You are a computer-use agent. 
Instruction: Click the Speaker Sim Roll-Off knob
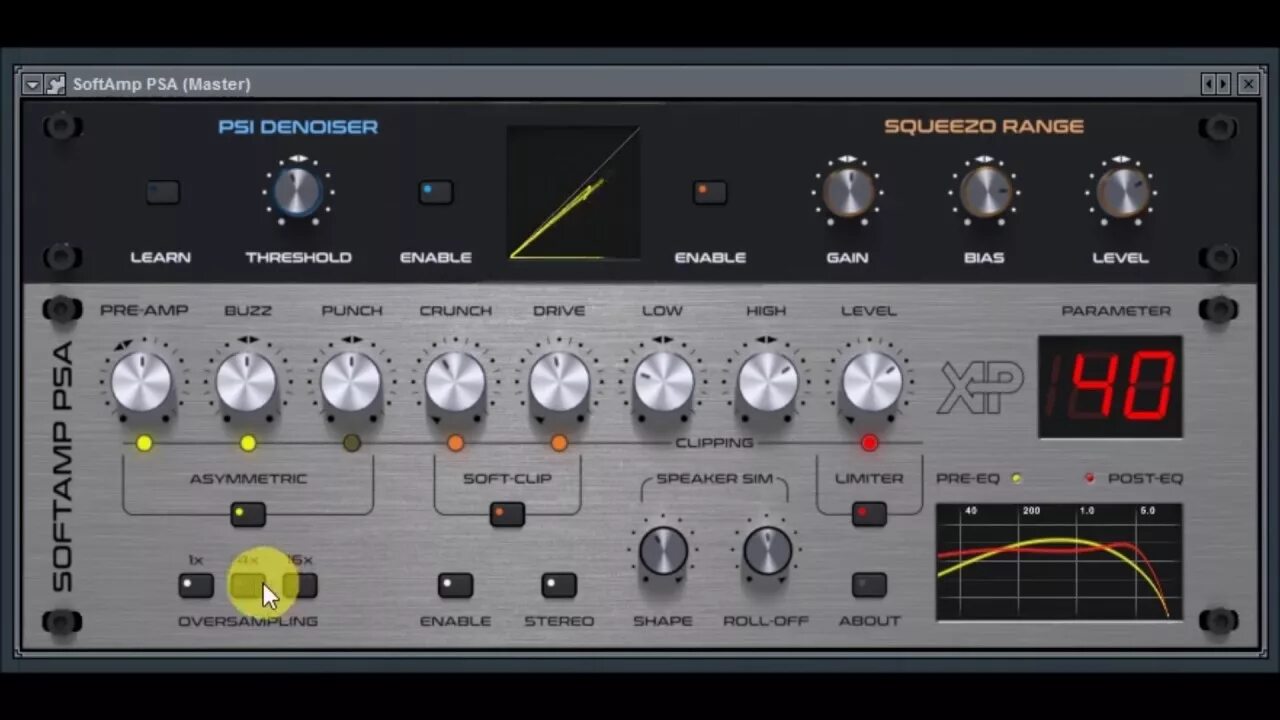point(767,550)
